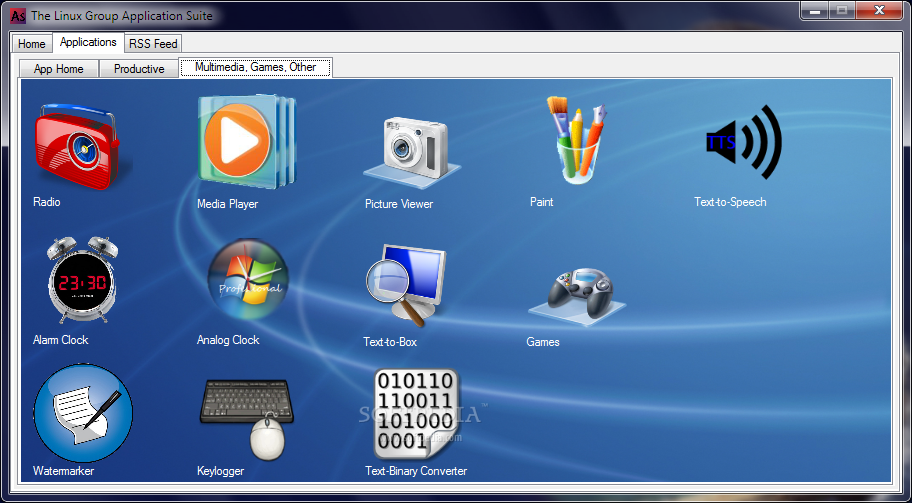
Task: Open the Text-to-Box monitor icon
Action: (x=406, y=286)
